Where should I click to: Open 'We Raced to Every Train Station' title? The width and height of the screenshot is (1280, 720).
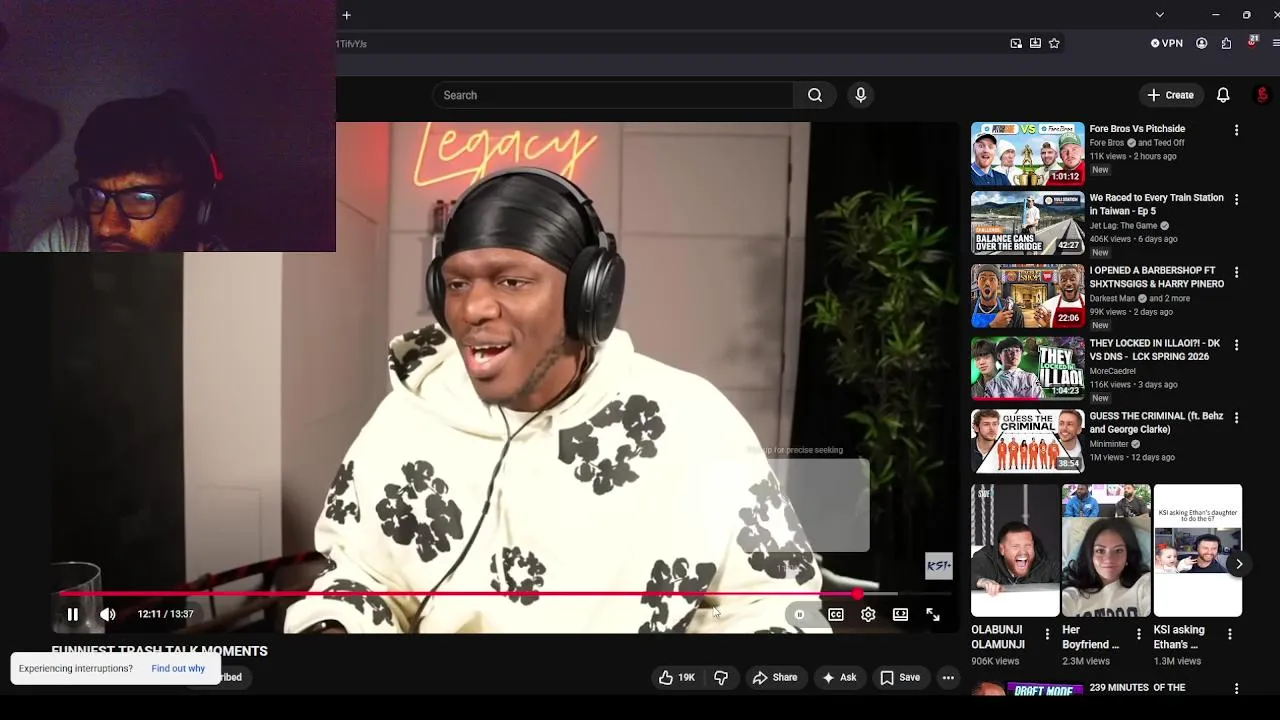(1156, 204)
